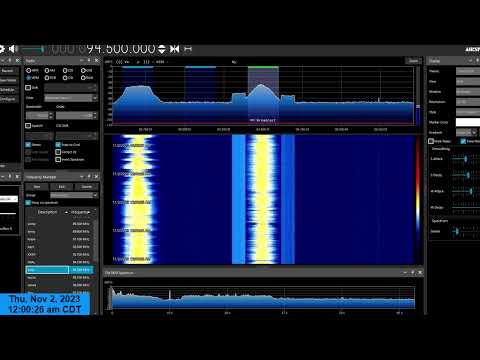480x360 pixels.
Task: Pin the FM MPX Spectrum panel
Action: tap(413, 272)
